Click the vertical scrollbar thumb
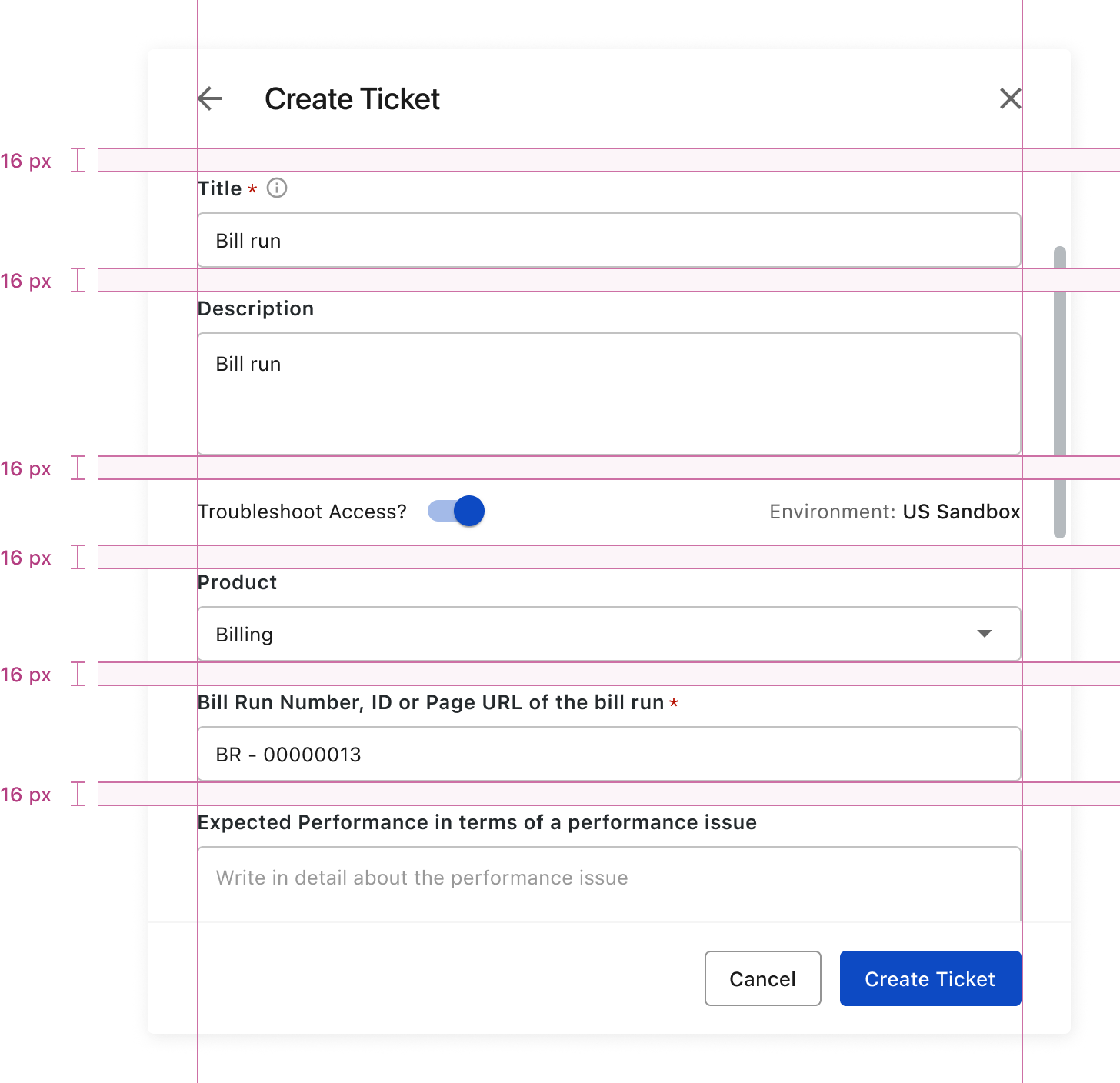The image size is (1120, 1083). tap(1060, 392)
